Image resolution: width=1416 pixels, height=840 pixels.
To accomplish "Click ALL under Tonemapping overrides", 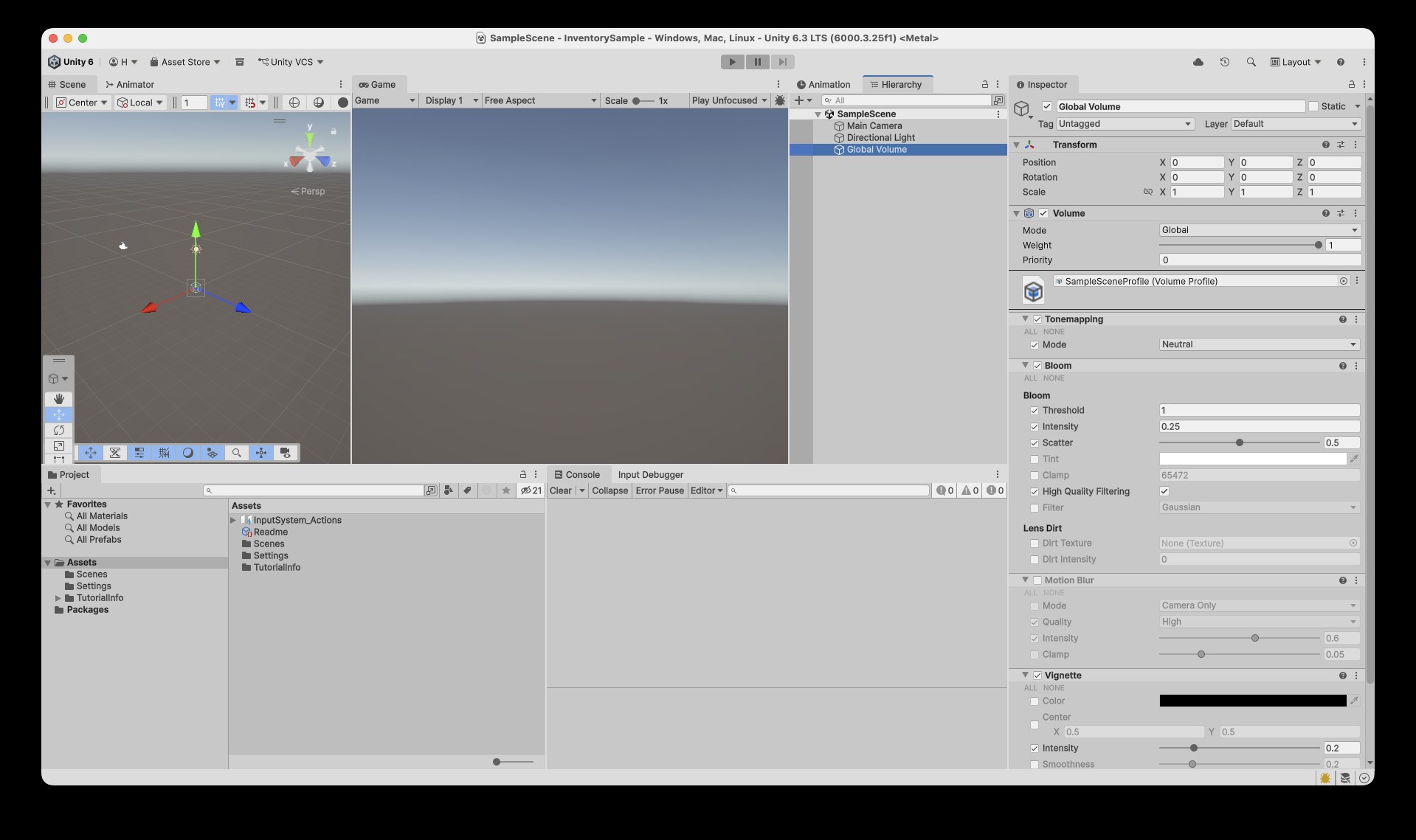I will [x=1030, y=332].
